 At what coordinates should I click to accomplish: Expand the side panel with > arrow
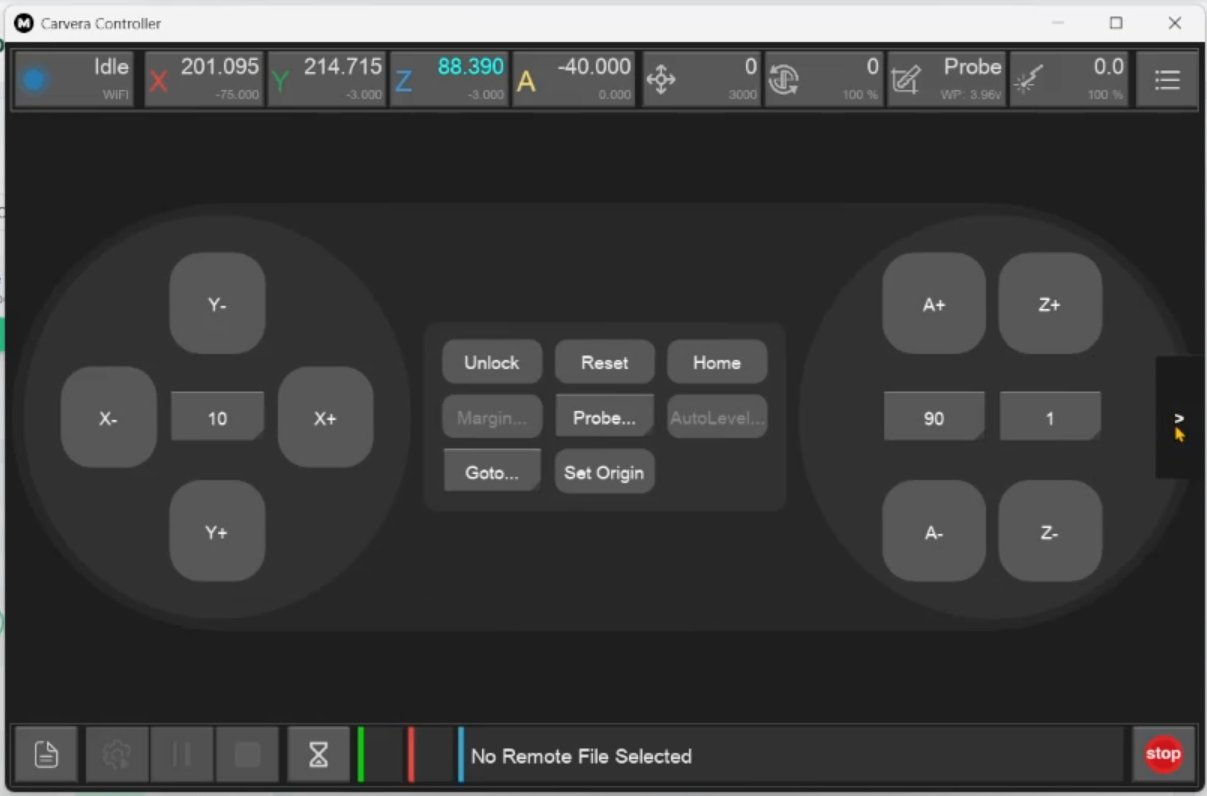coord(1179,417)
